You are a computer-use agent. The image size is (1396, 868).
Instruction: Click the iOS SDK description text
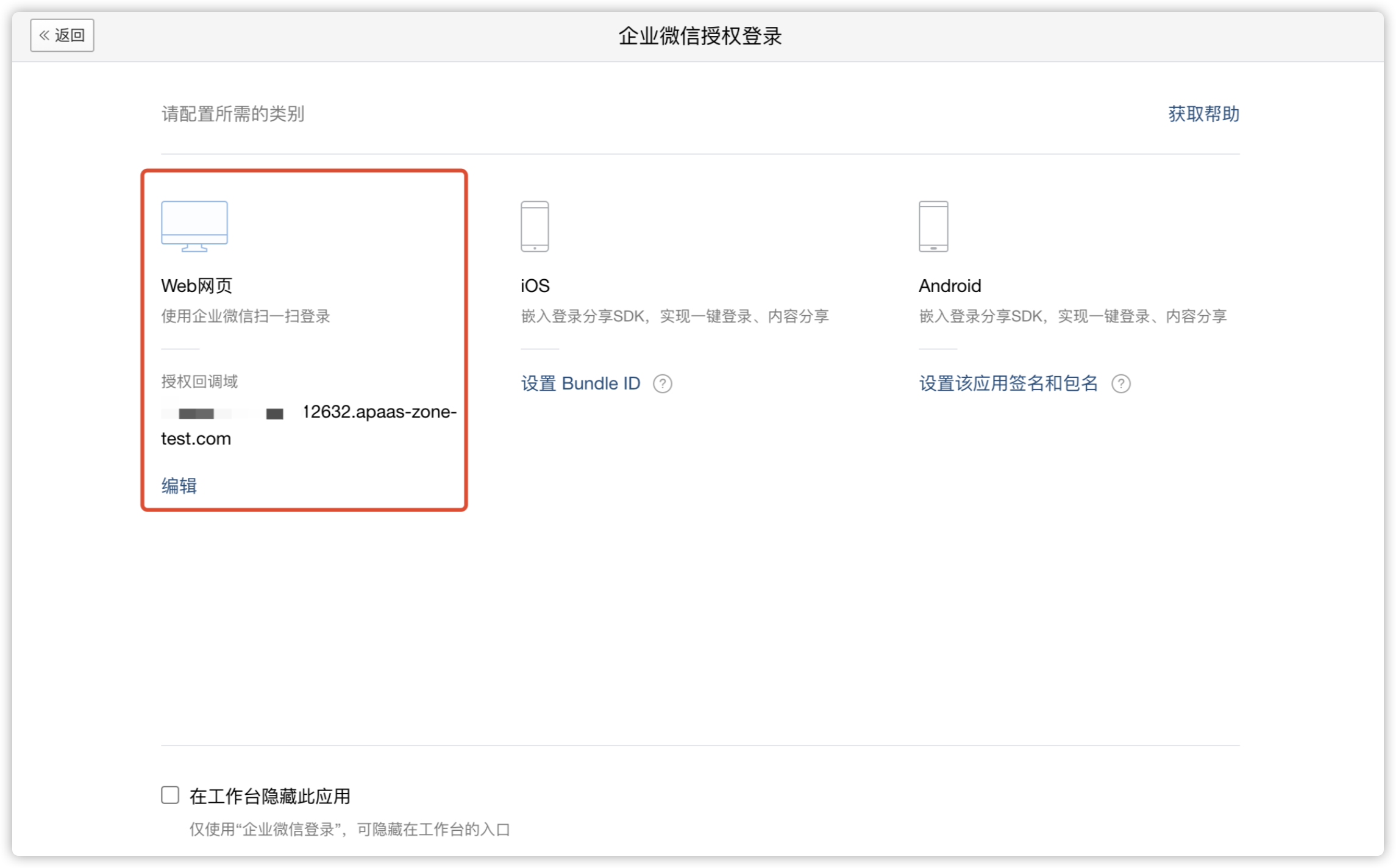[x=675, y=316]
